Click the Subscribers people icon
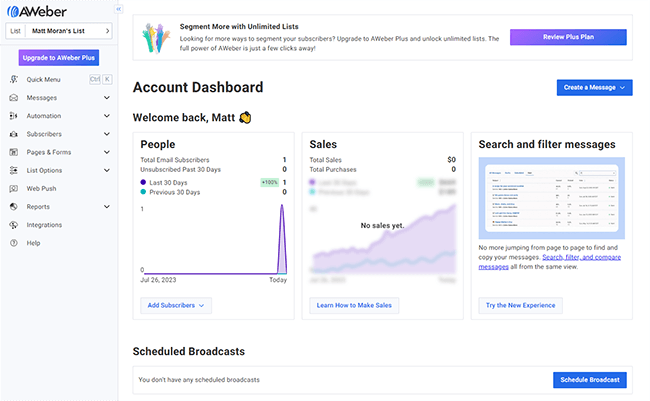 (13, 134)
